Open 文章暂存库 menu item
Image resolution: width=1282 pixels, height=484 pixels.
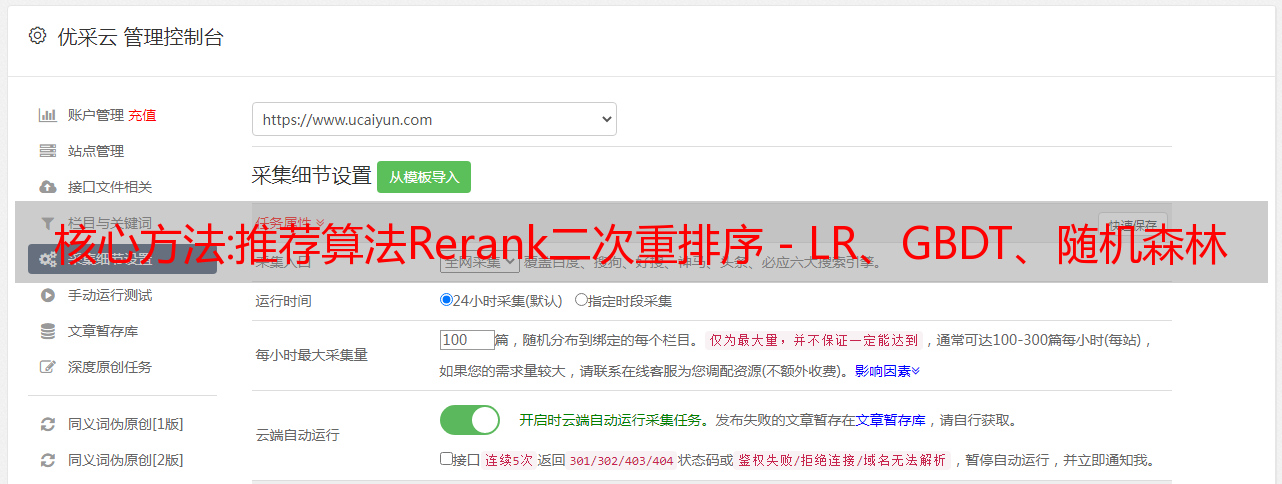click(x=103, y=331)
